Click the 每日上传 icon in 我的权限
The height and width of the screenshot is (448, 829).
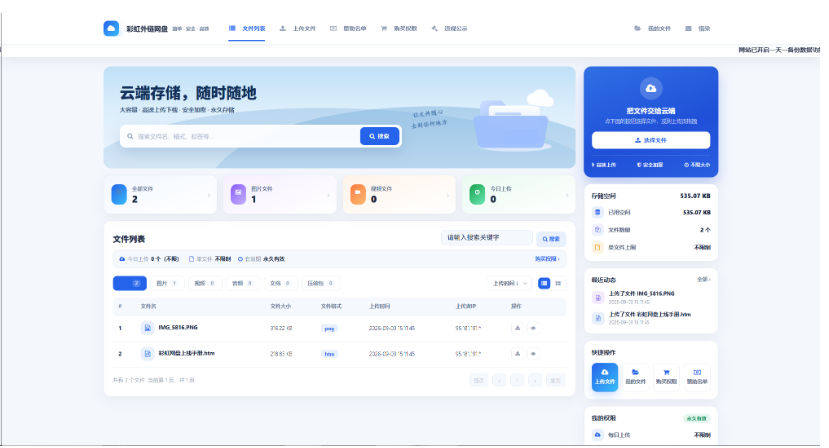597,435
